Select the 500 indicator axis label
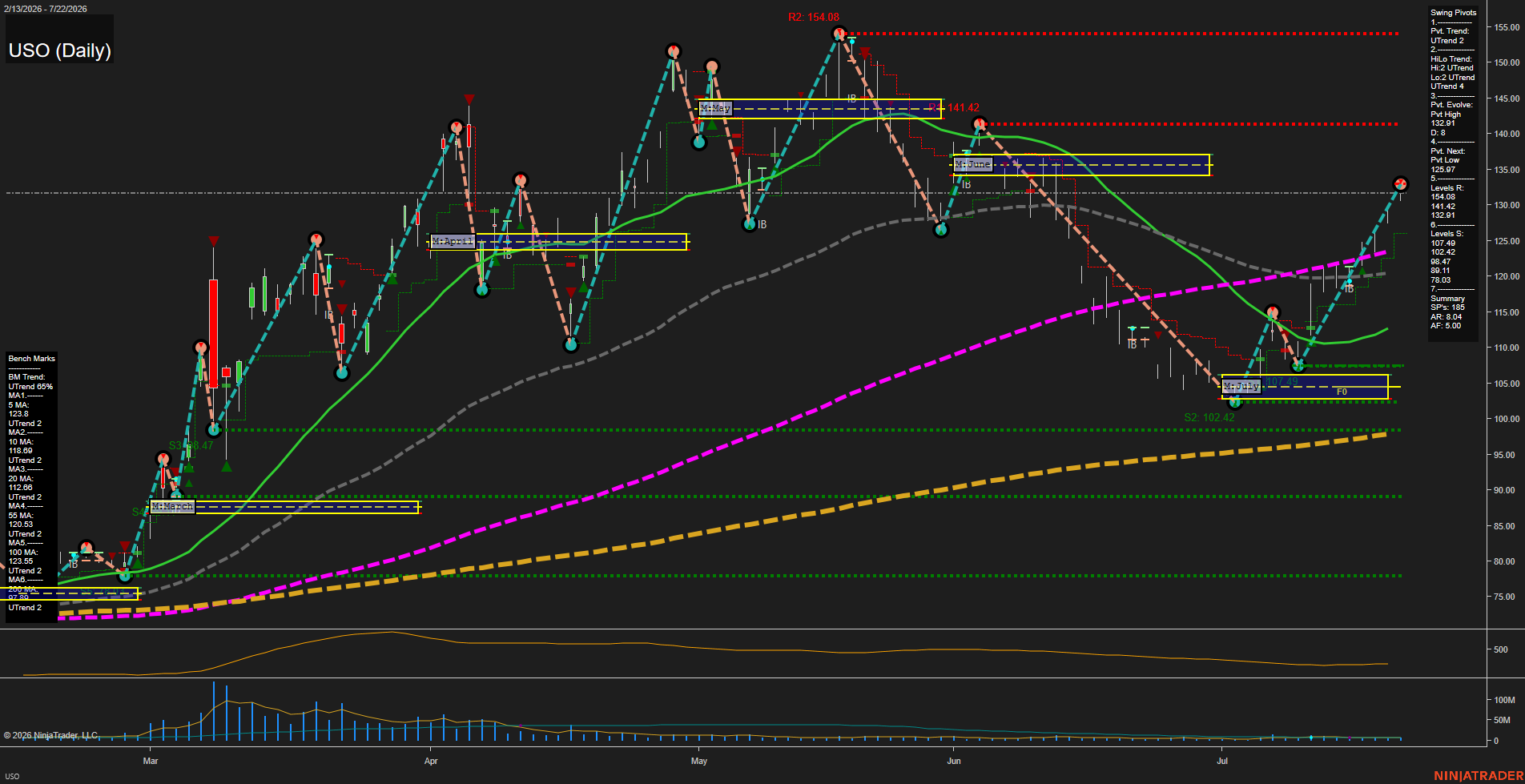Image resolution: width=1525 pixels, height=784 pixels. point(1501,649)
